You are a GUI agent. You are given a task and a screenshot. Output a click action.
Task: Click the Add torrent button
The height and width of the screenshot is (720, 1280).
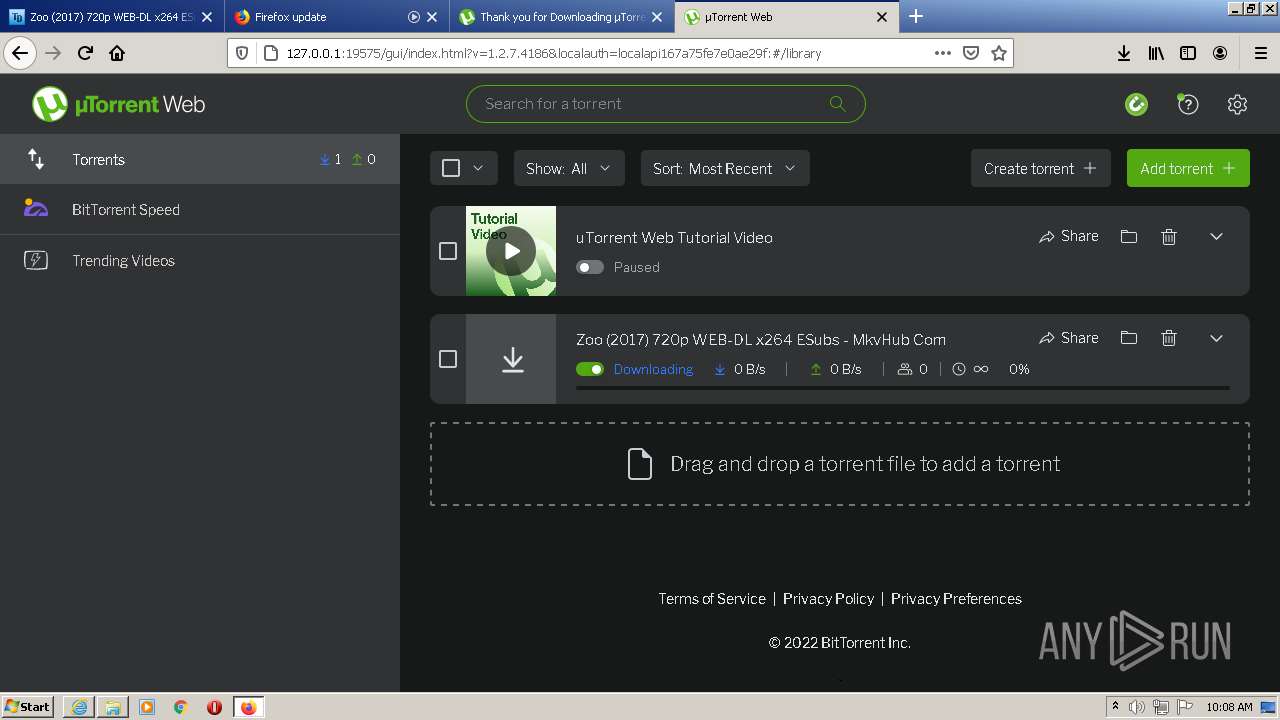1188,168
